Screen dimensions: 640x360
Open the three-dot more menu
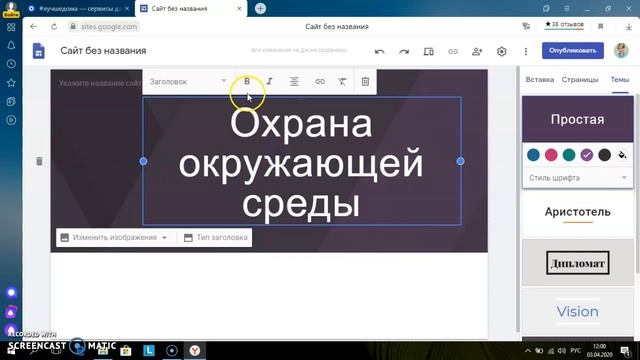click(526, 51)
